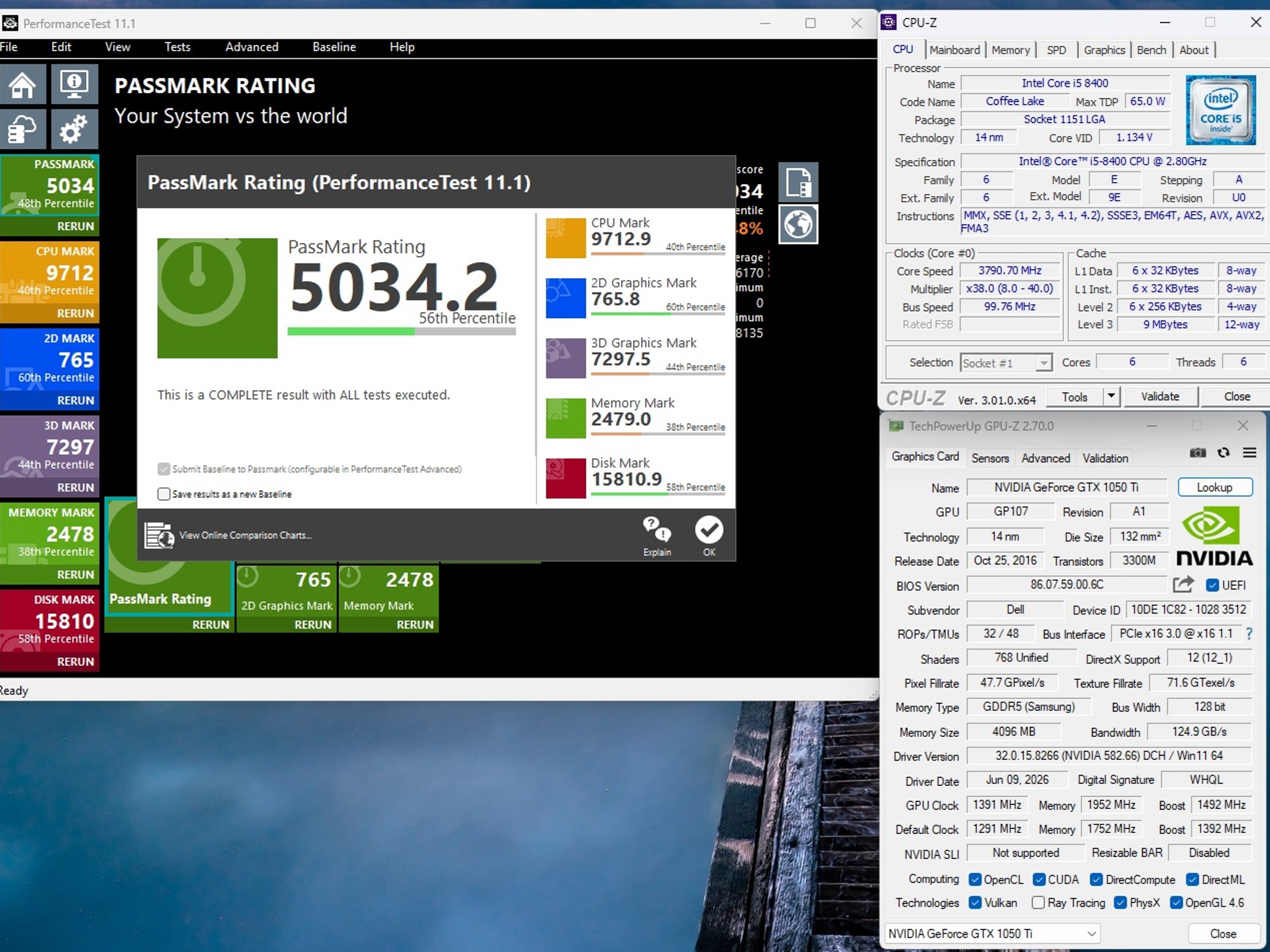Open the cloud baseline manager icon
The height and width of the screenshot is (952, 1270).
23,129
